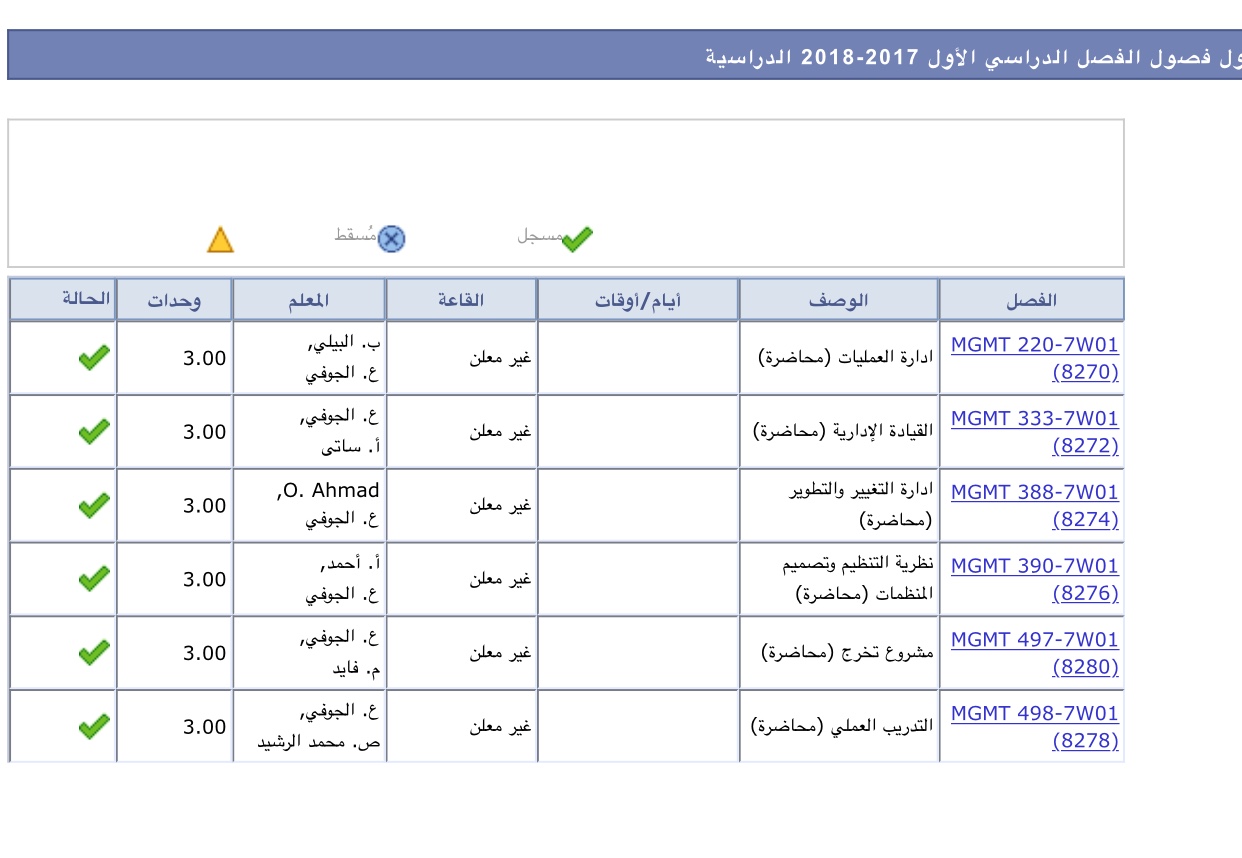The image size is (1242, 858).
Task: Click the المعلم column header
Action: tap(309, 299)
